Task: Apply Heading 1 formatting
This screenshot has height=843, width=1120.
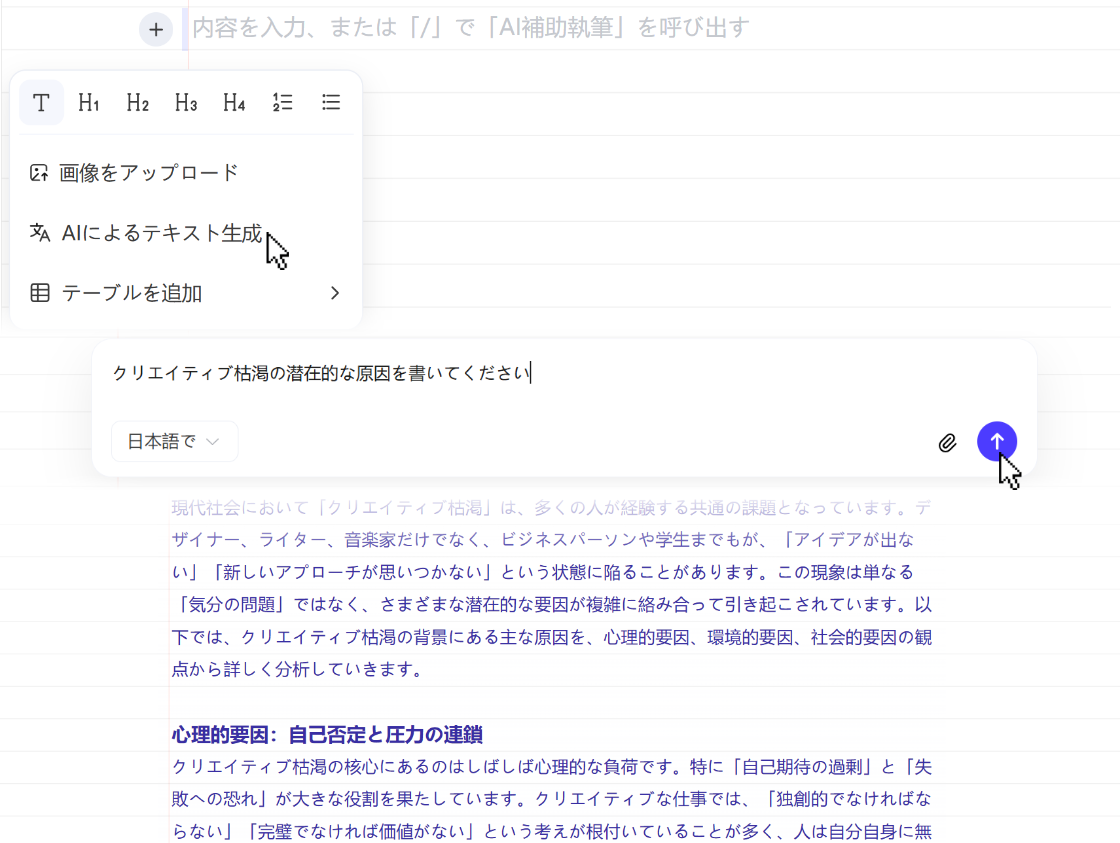Action: click(89, 102)
